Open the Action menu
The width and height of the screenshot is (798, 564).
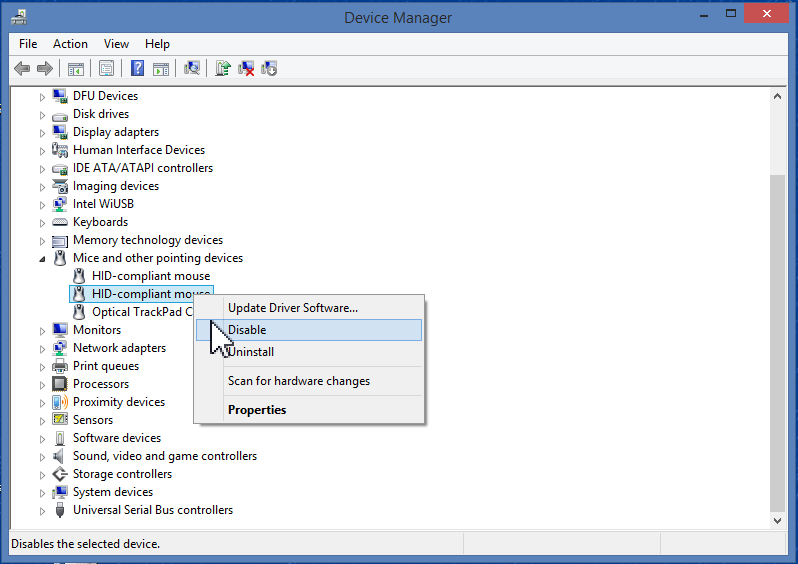pyautogui.click(x=70, y=44)
